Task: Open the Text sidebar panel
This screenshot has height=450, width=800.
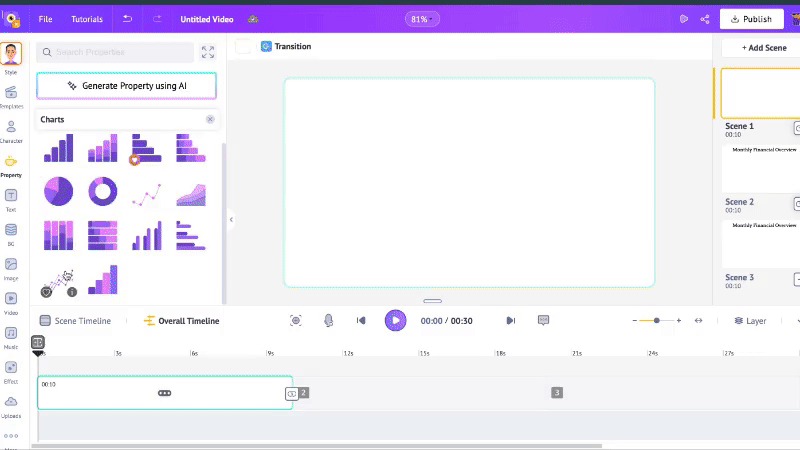Action: [x=11, y=201]
